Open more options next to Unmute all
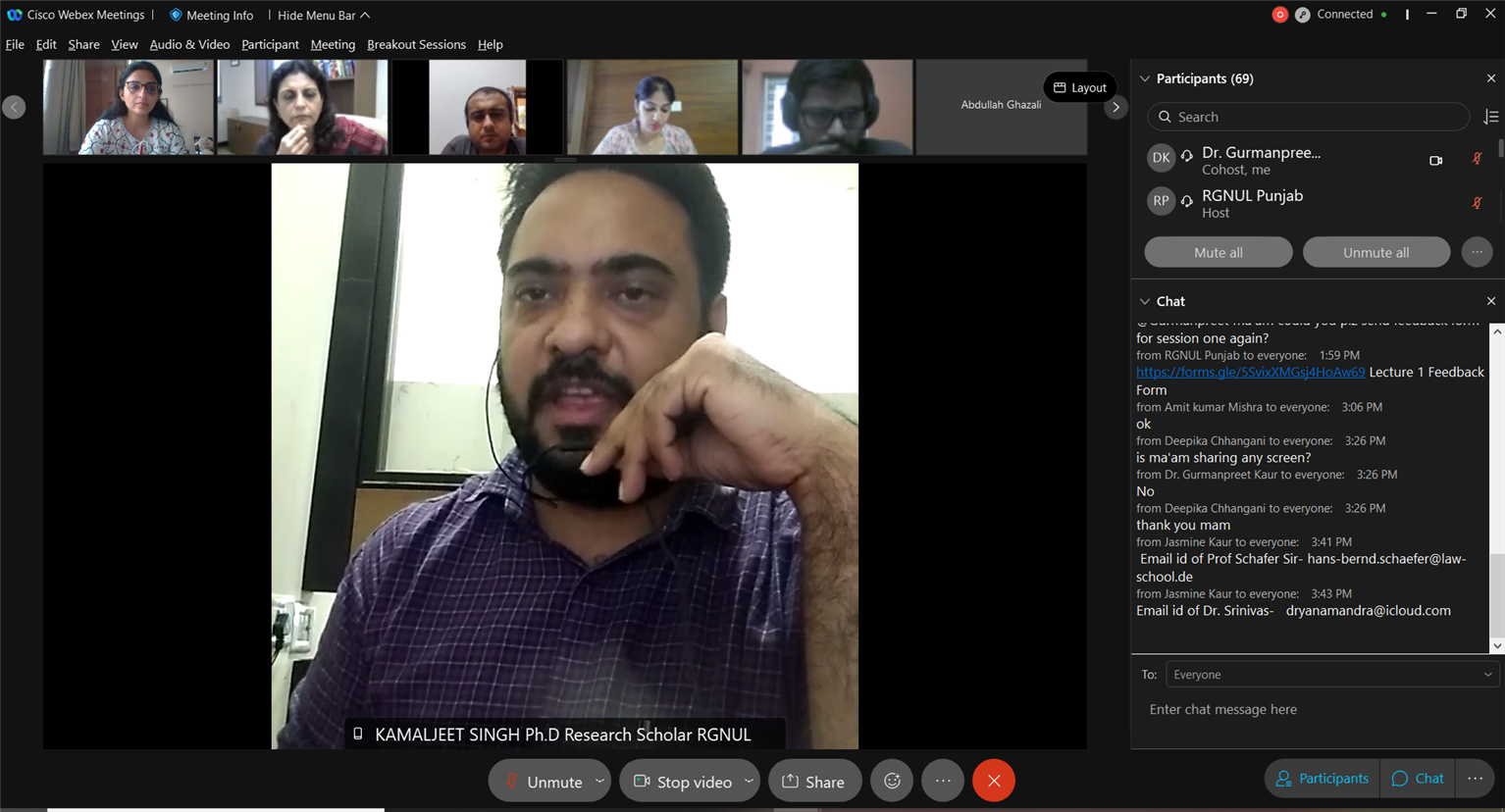The height and width of the screenshot is (812, 1505). coord(1477,252)
